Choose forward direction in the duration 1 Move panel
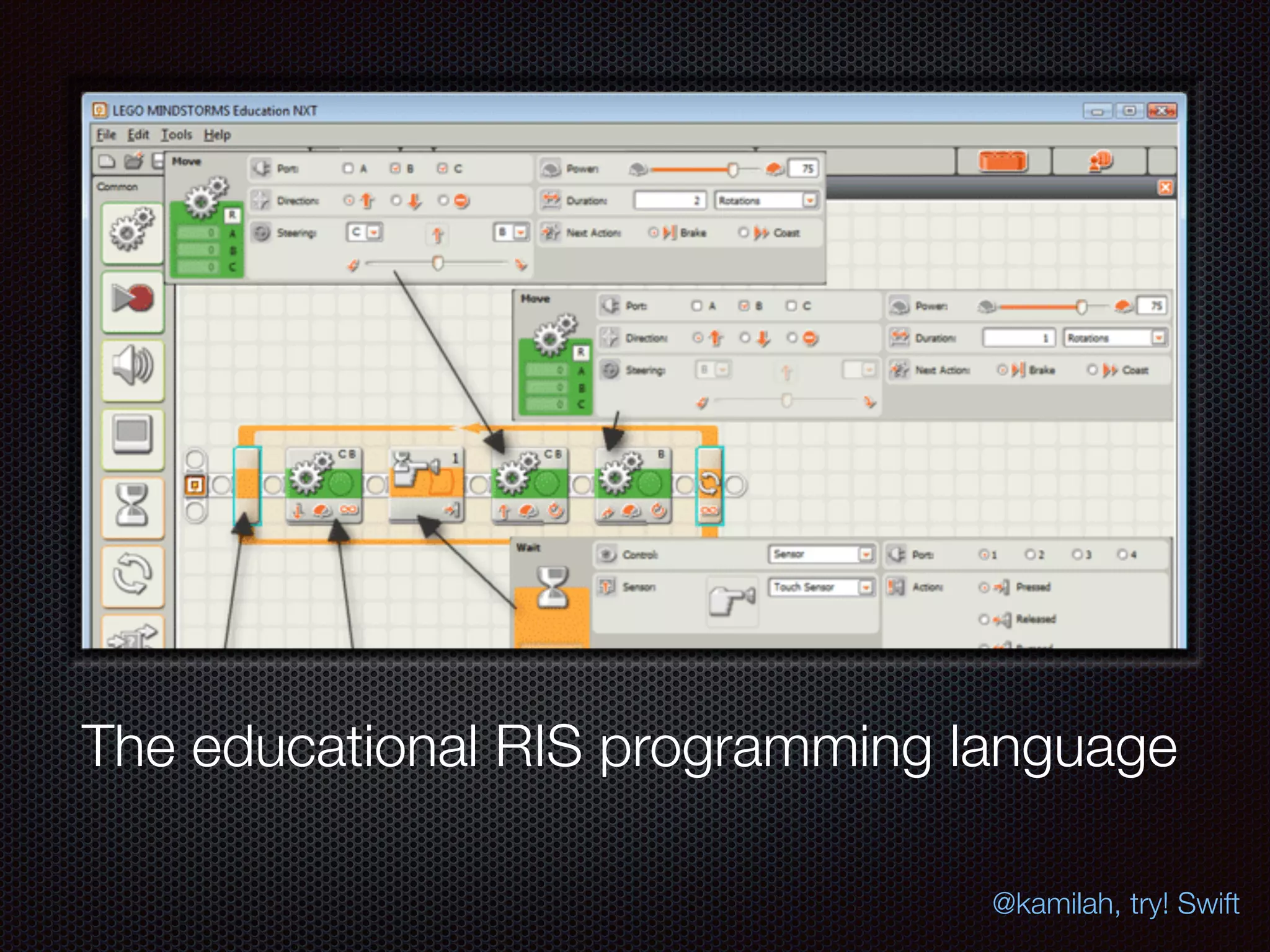1270x952 pixels. (x=698, y=338)
